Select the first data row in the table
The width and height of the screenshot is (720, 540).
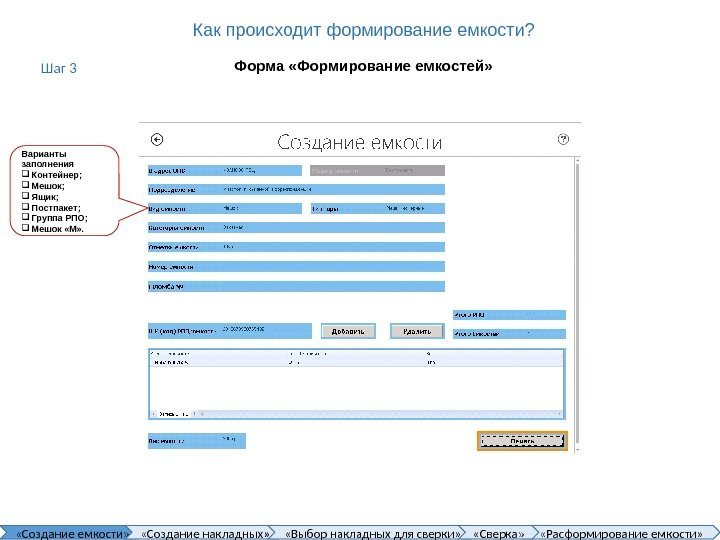point(357,362)
